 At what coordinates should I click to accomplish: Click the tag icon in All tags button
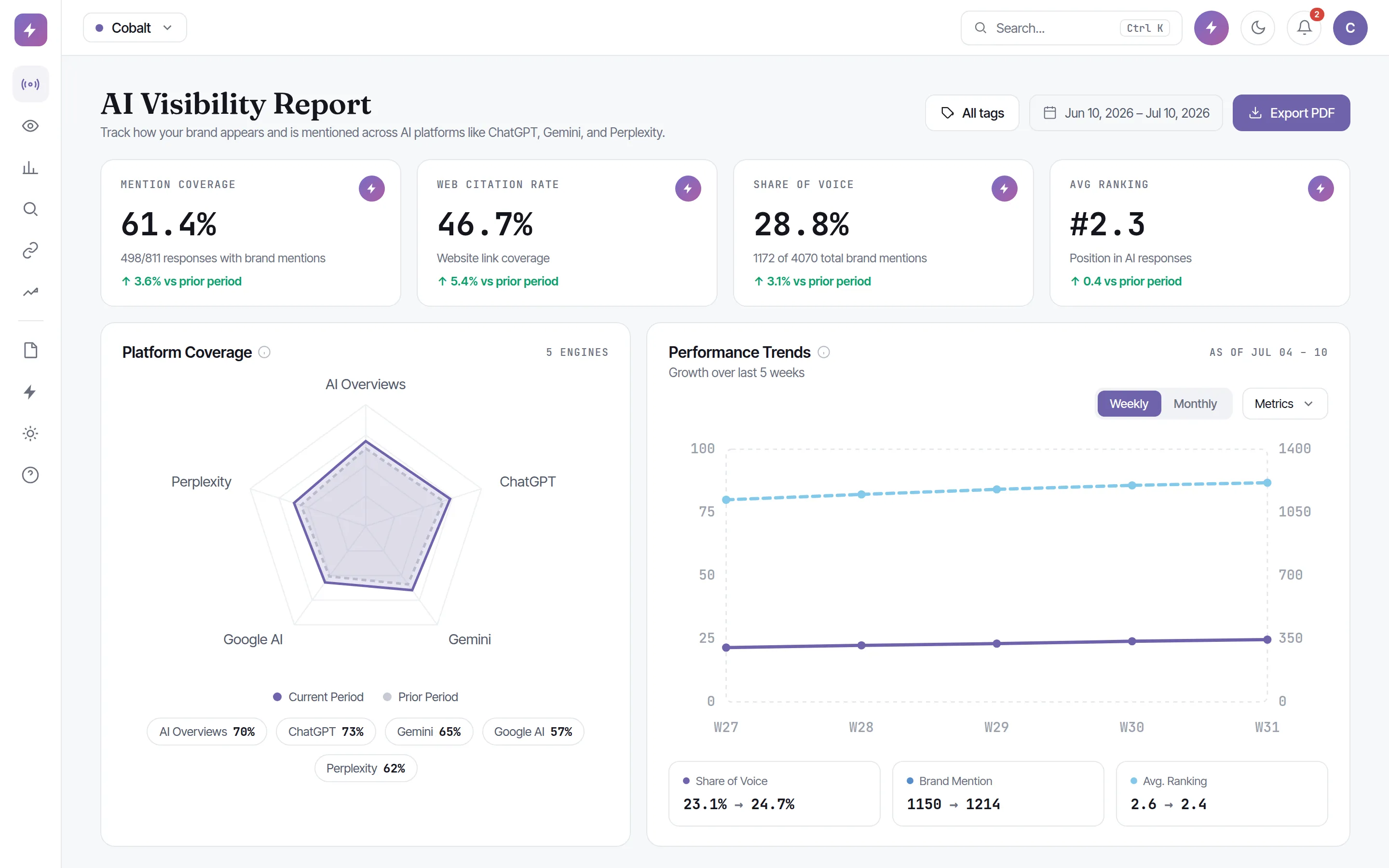click(948, 113)
